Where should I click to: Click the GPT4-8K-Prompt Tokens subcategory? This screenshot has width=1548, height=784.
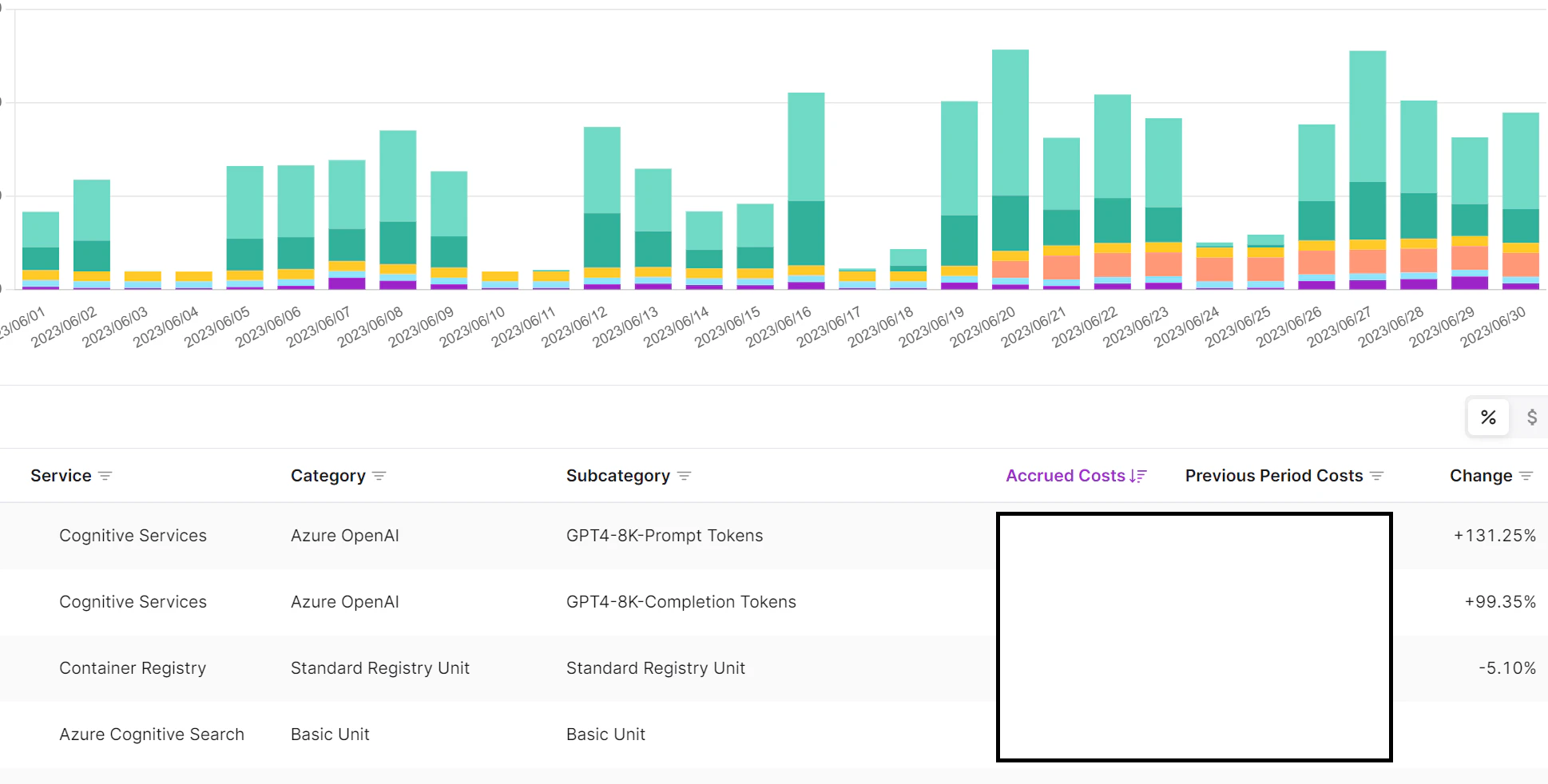pos(665,536)
